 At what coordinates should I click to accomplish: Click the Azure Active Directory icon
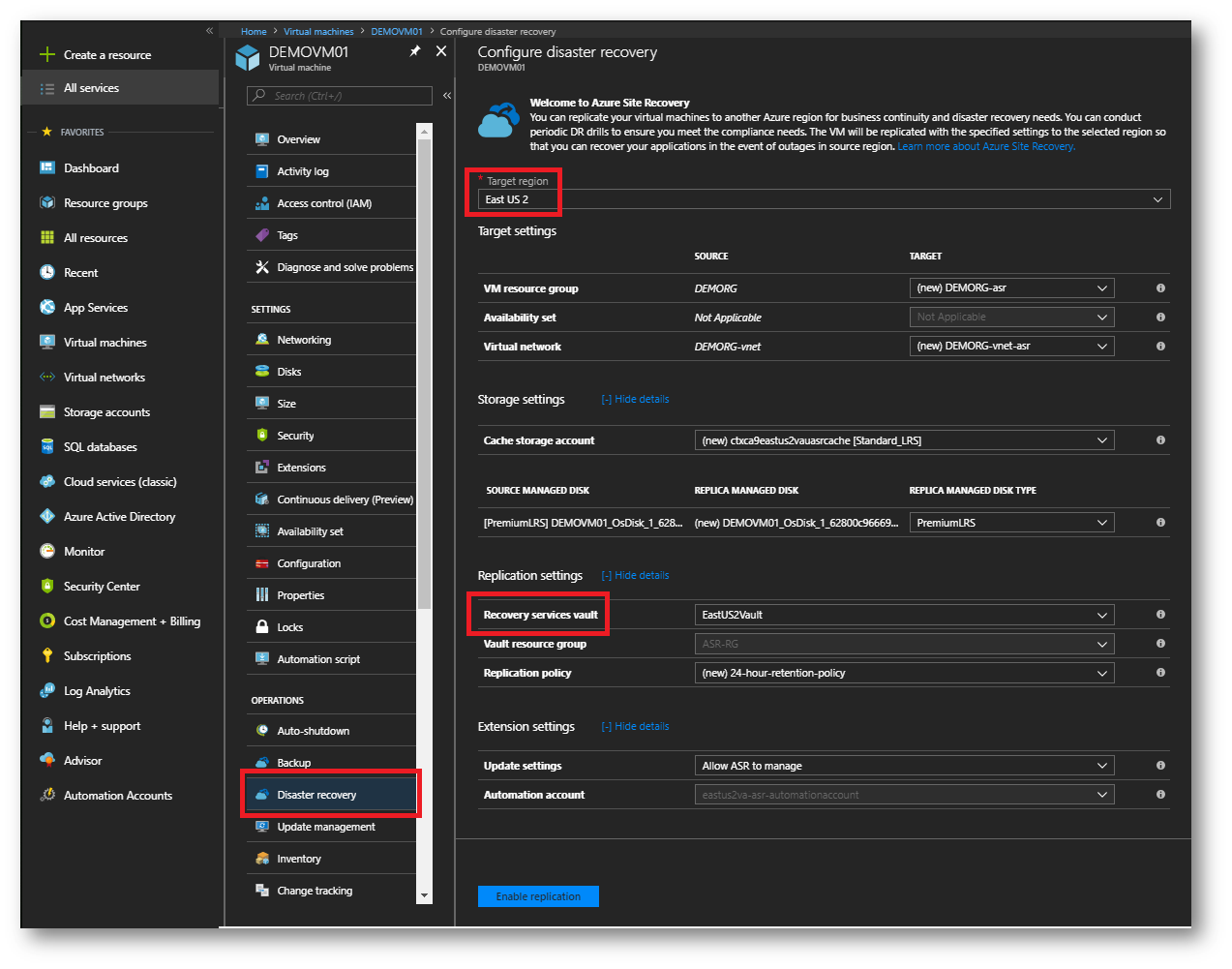click(x=46, y=516)
